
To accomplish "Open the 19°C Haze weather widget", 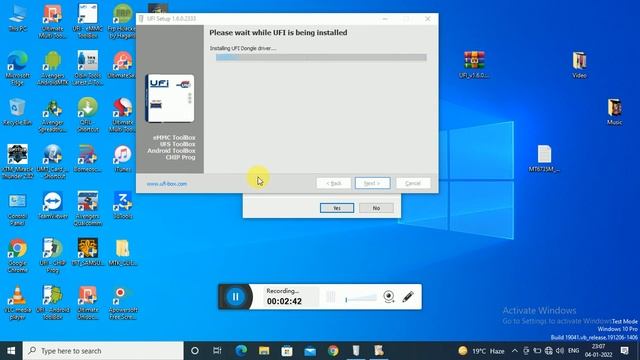I will coord(481,351).
